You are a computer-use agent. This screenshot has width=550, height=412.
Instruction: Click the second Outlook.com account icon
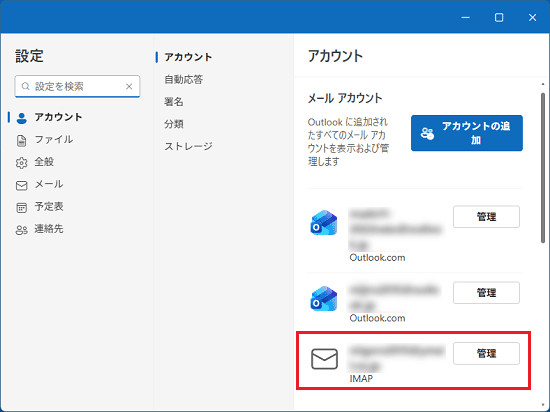(x=324, y=298)
